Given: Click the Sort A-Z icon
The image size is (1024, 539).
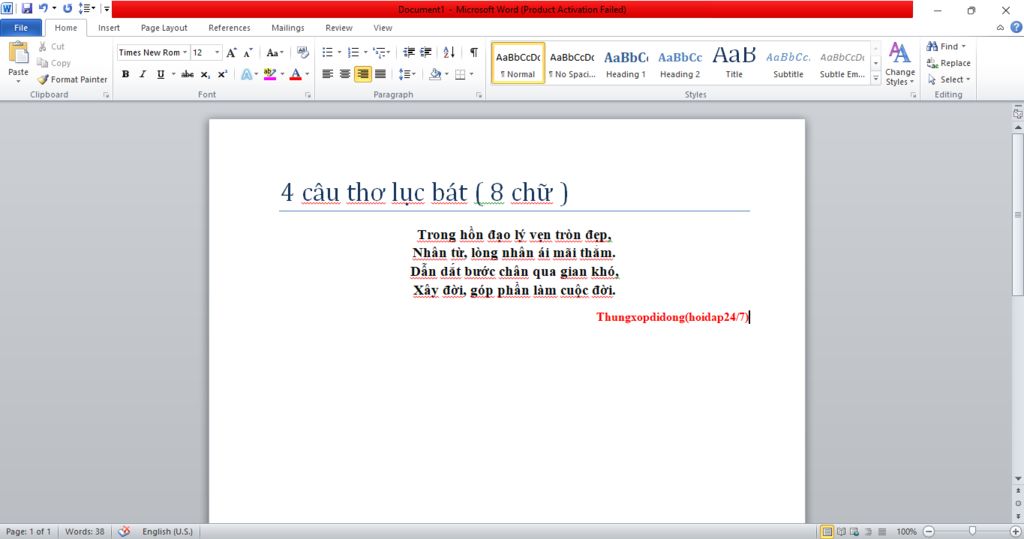Looking at the screenshot, I should coord(449,52).
